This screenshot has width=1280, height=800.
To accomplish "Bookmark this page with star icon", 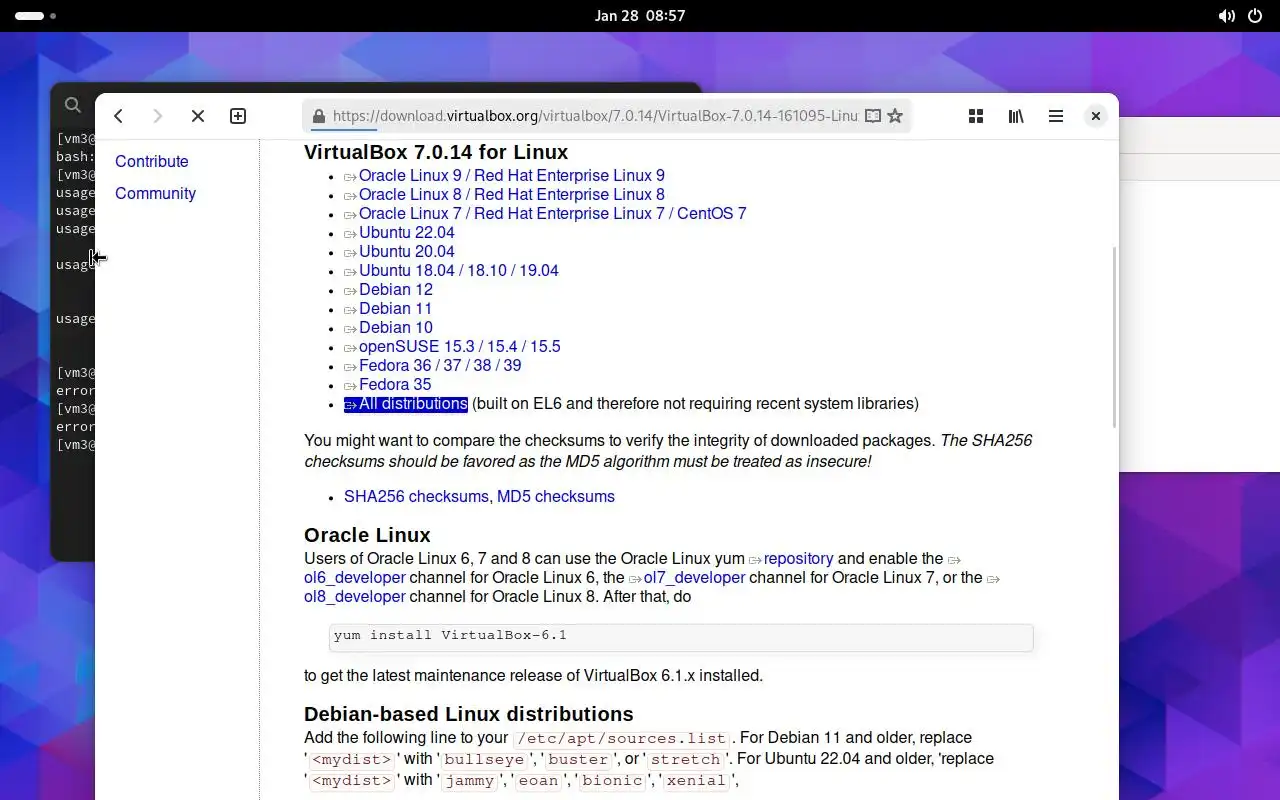I will (x=895, y=116).
